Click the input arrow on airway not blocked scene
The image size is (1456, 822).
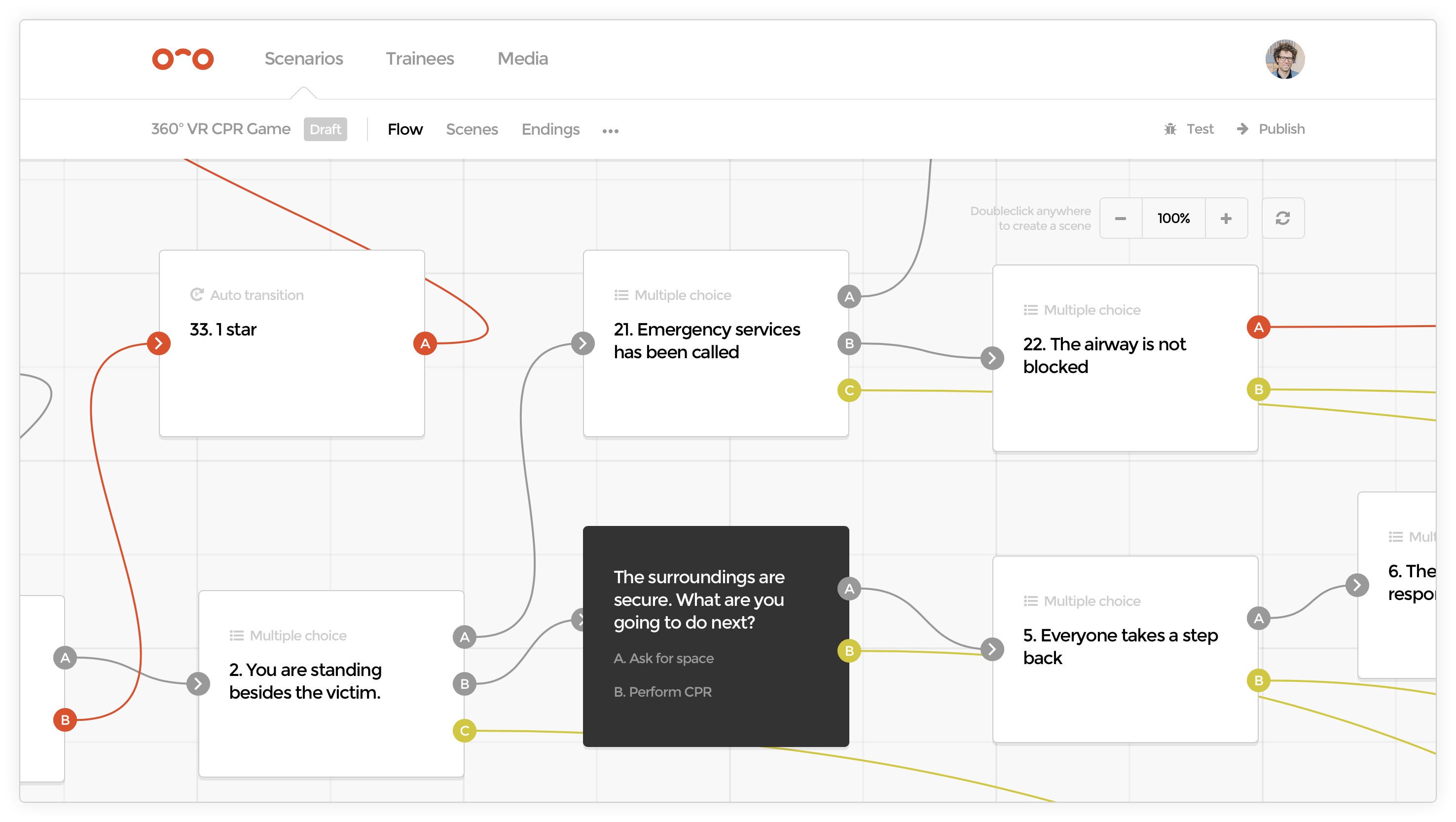[992, 358]
